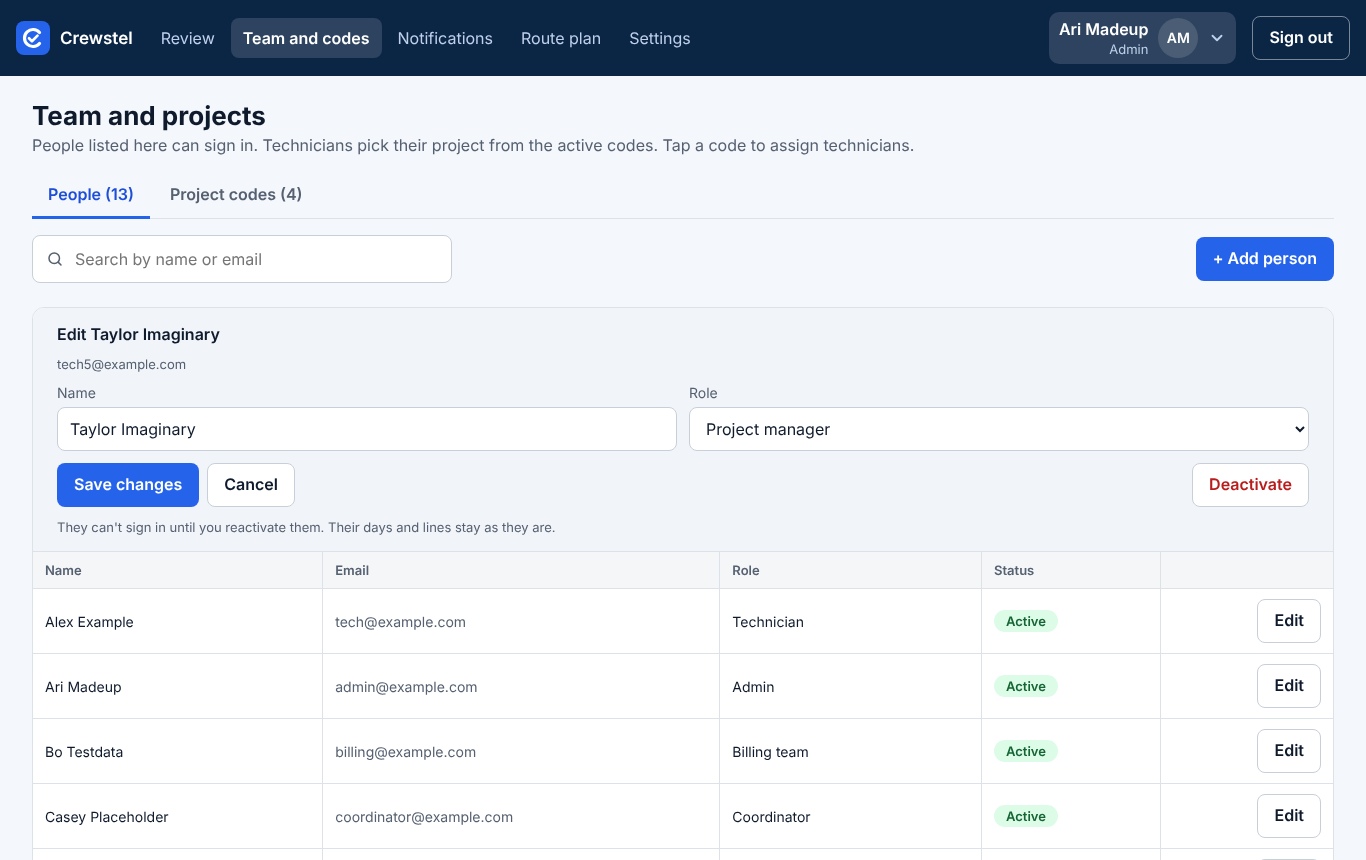Cancel the edit form
This screenshot has width=1366, height=860.
coord(251,485)
